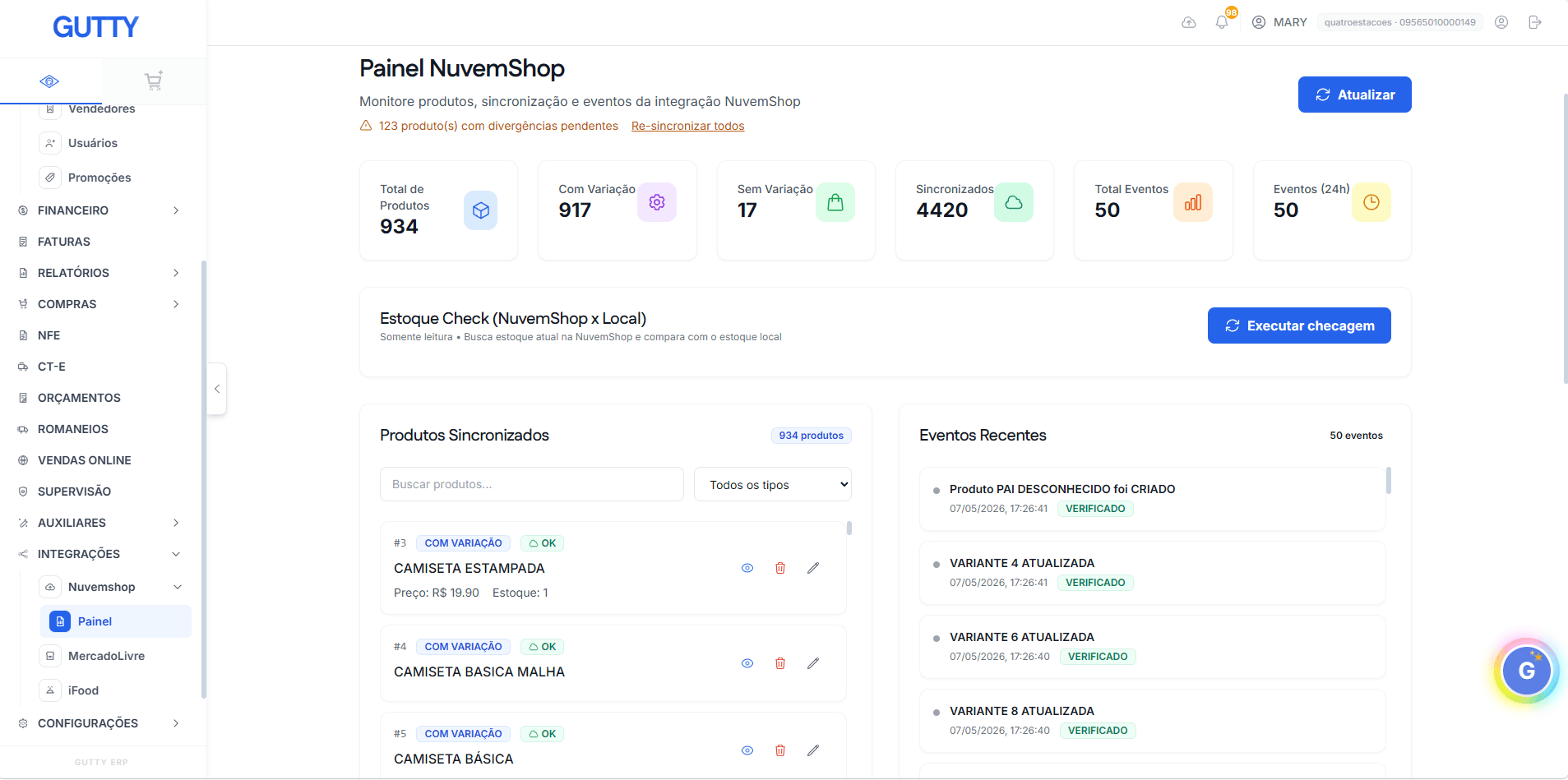This screenshot has height=780, width=1568.
Task: Switch to the shopping cart sidebar tab
Action: (x=154, y=81)
